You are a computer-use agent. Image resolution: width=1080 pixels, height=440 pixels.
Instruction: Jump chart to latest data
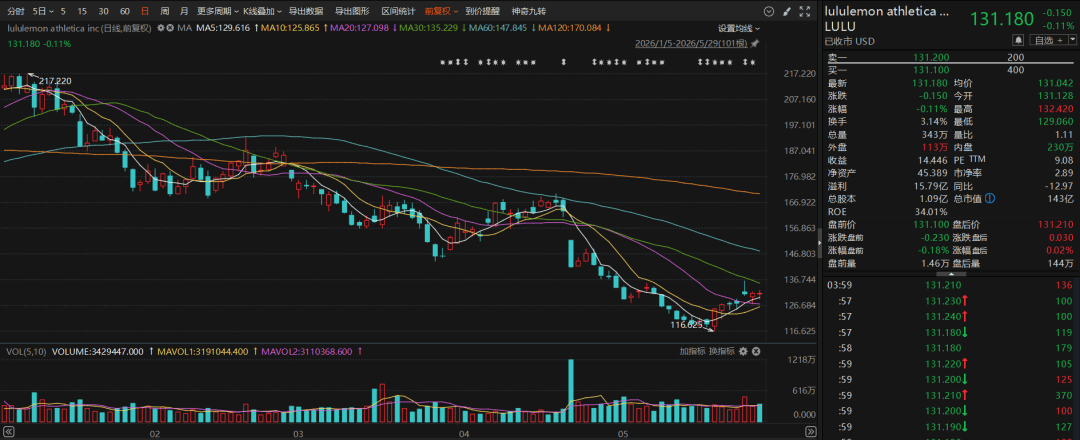[809, 432]
